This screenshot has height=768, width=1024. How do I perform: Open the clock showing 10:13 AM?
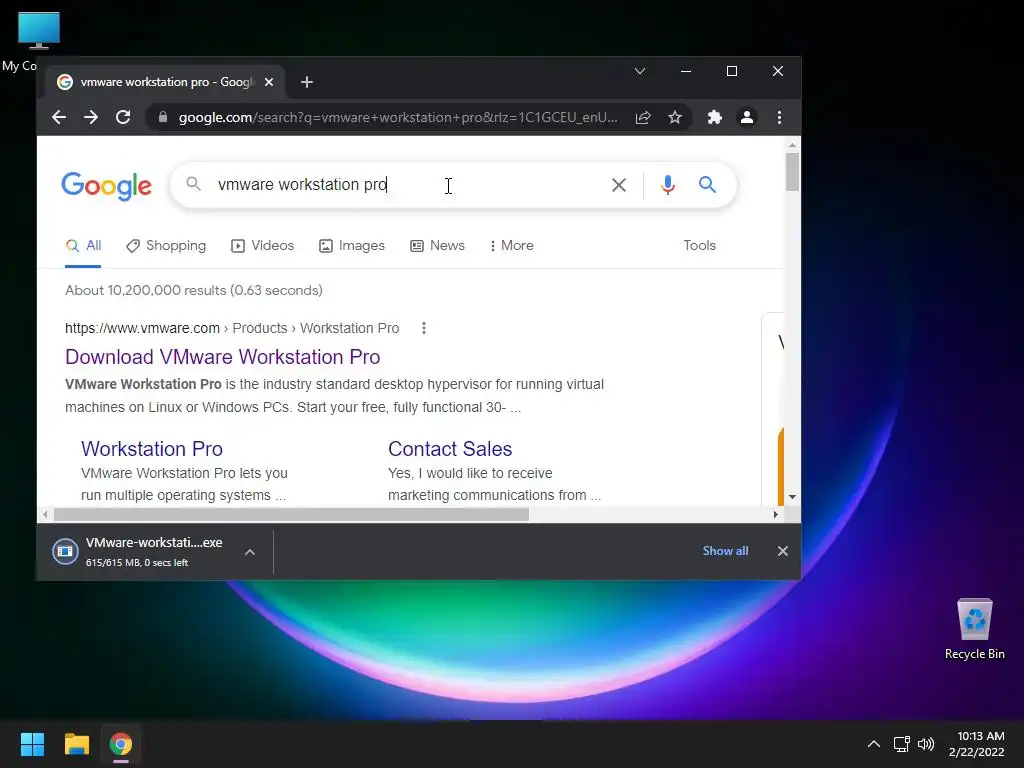pos(977,744)
